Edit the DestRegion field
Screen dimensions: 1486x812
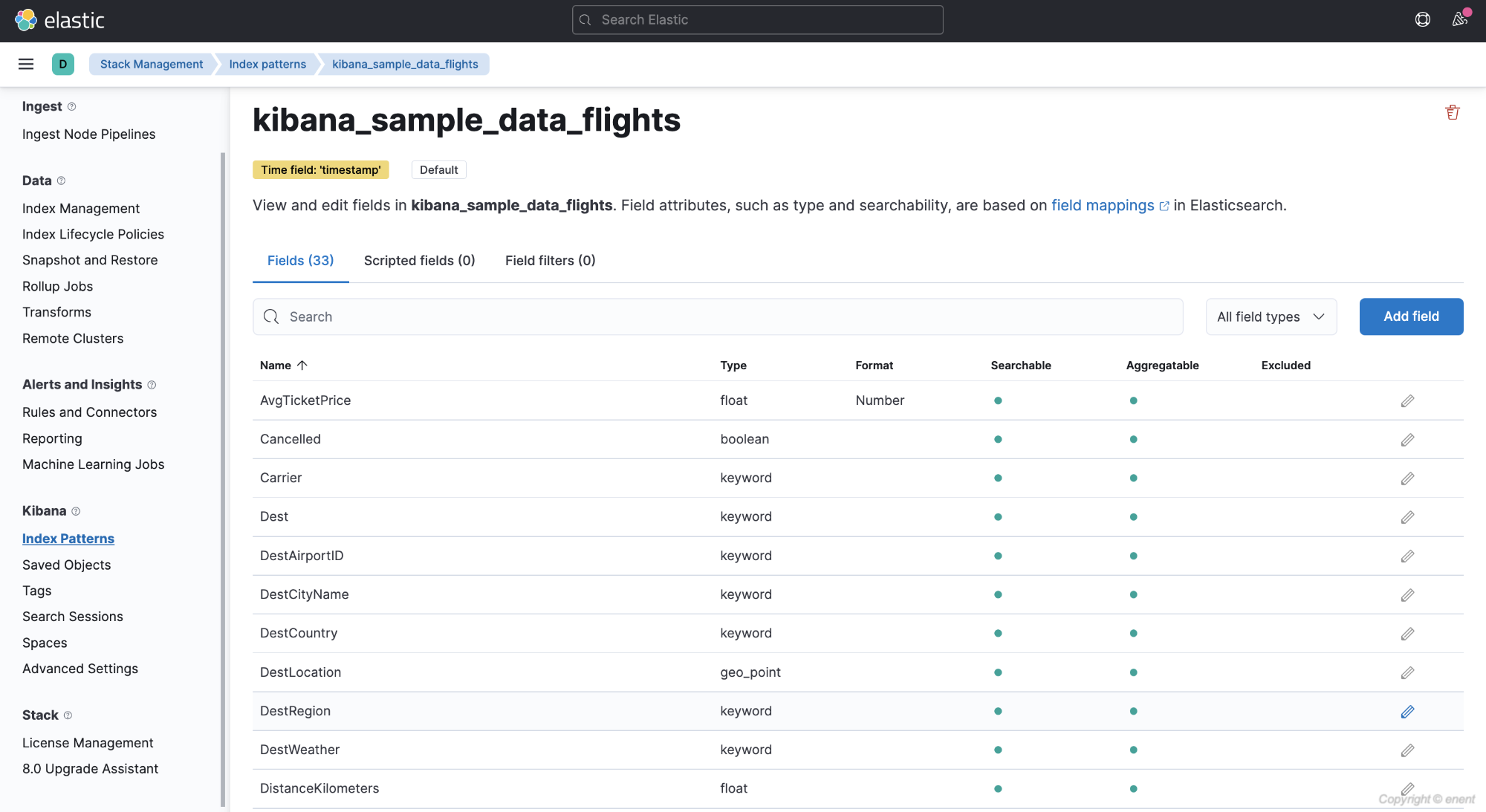[x=1407, y=712]
